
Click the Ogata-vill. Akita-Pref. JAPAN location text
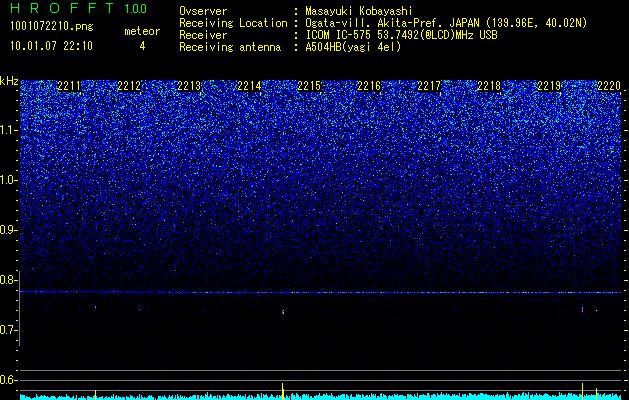(446, 23)
